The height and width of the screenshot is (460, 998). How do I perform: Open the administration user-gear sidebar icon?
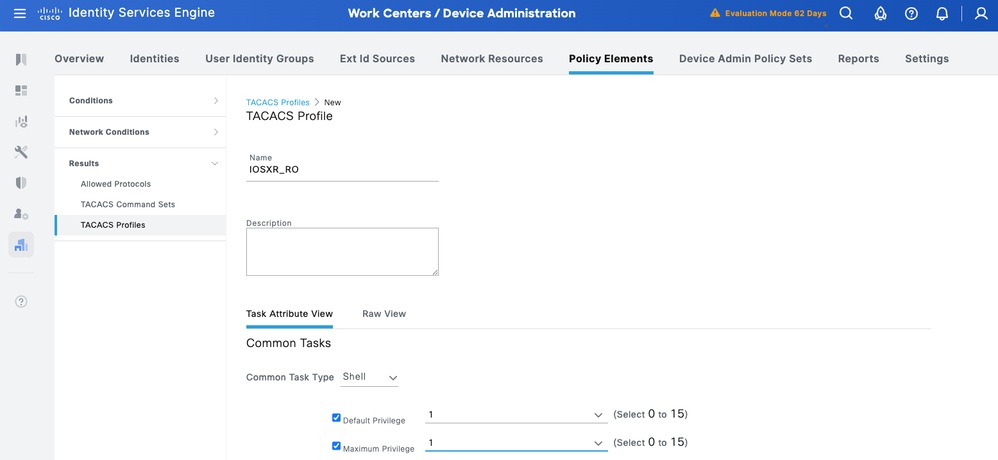[x=21, y=214]
